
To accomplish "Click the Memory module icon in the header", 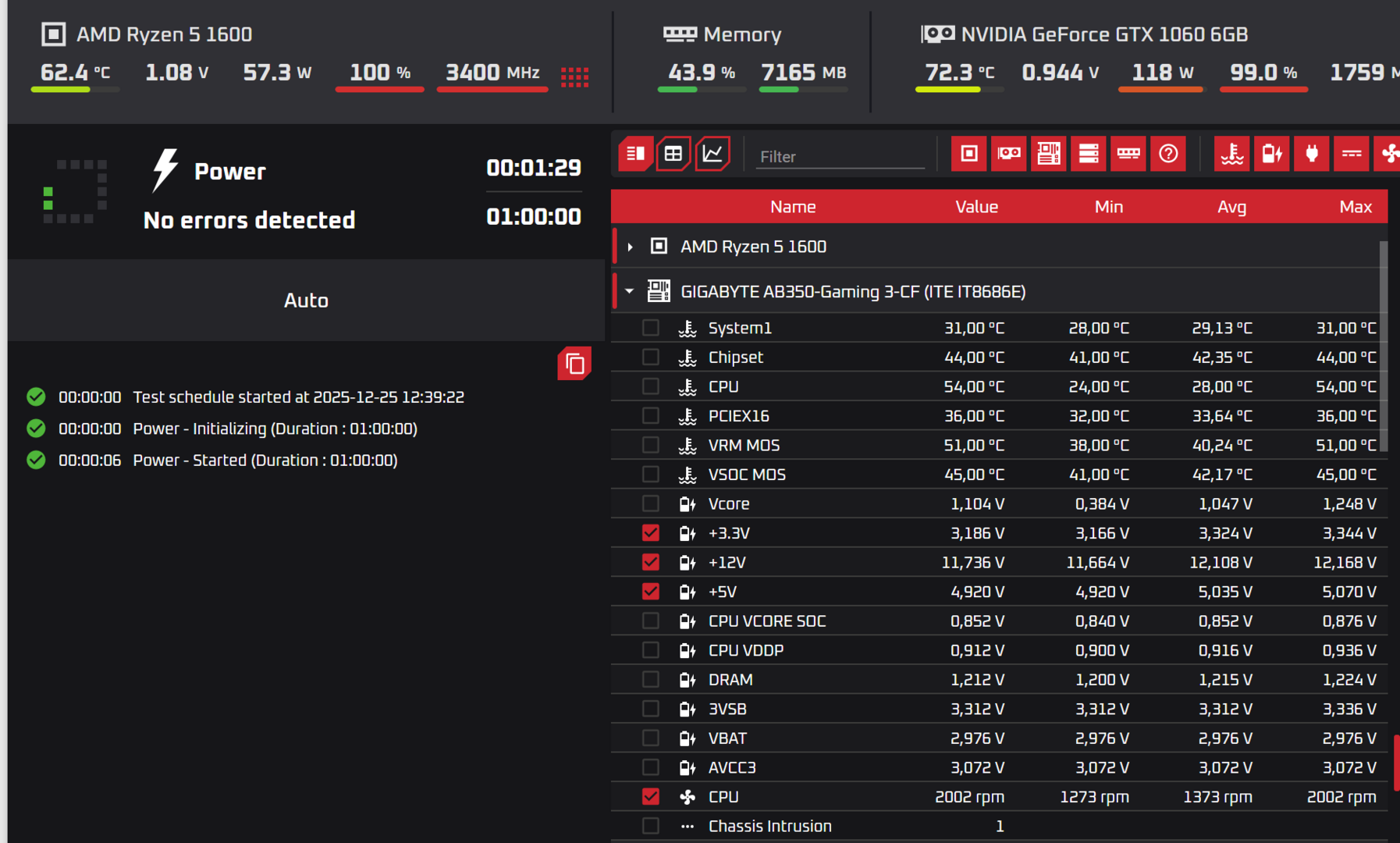I will [680, 34].
